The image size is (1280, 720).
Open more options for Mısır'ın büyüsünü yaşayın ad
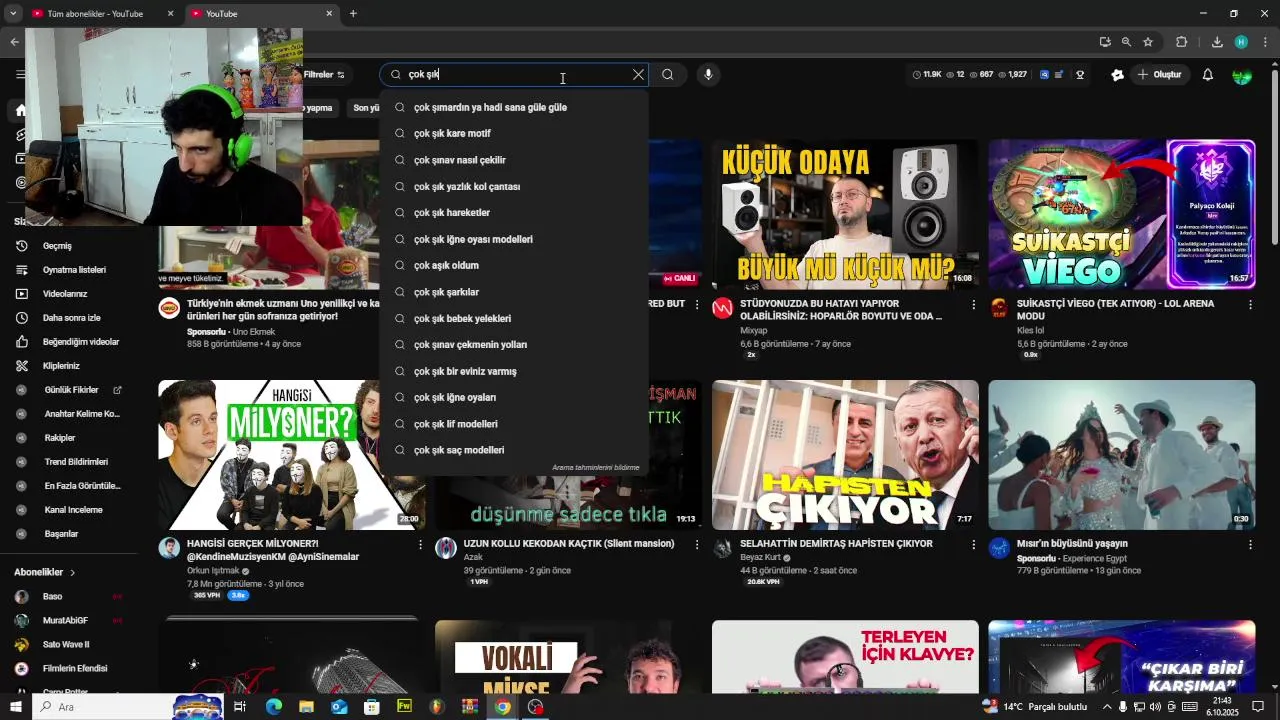[1250, 545]
